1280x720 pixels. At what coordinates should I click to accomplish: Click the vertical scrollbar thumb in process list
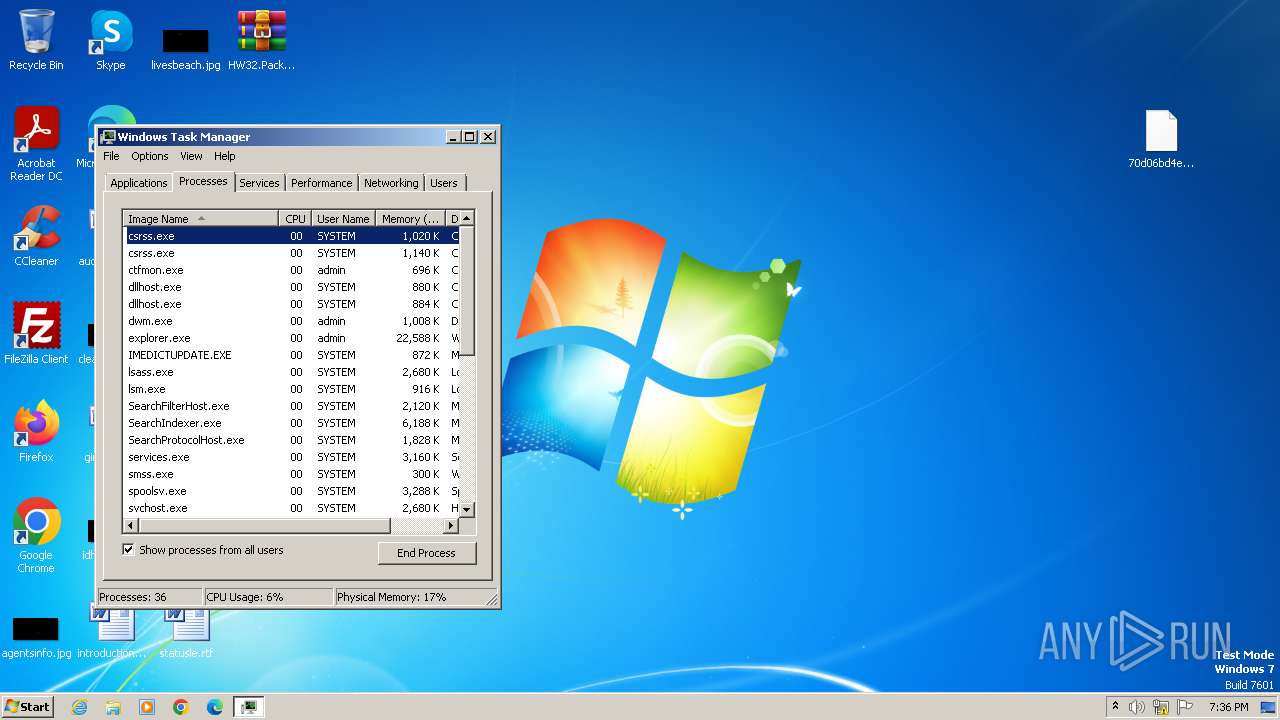[466, 291]
